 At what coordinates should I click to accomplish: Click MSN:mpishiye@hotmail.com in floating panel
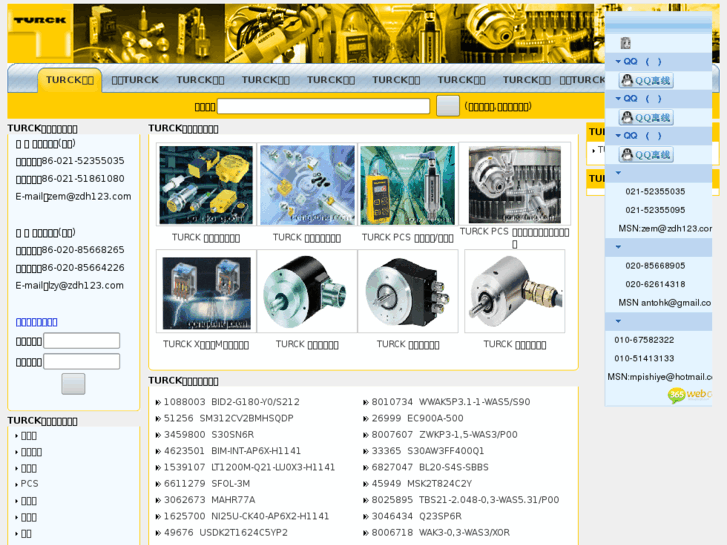pos(660,377)
